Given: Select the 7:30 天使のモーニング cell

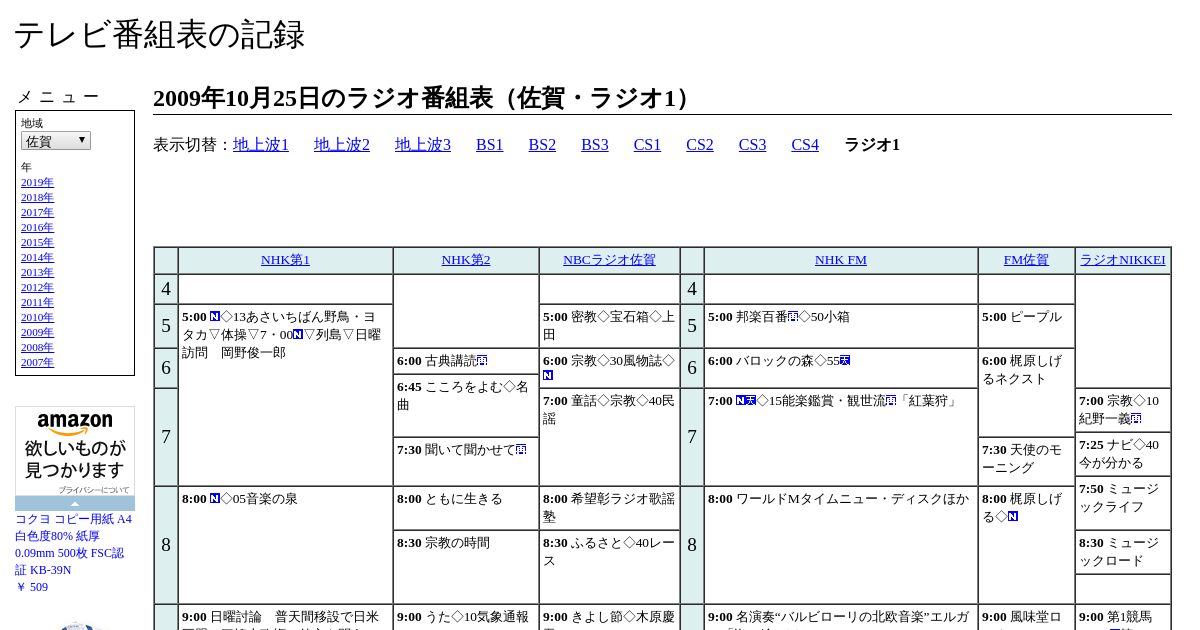Looking at the screenshot, I should (x=1026, y=462).
